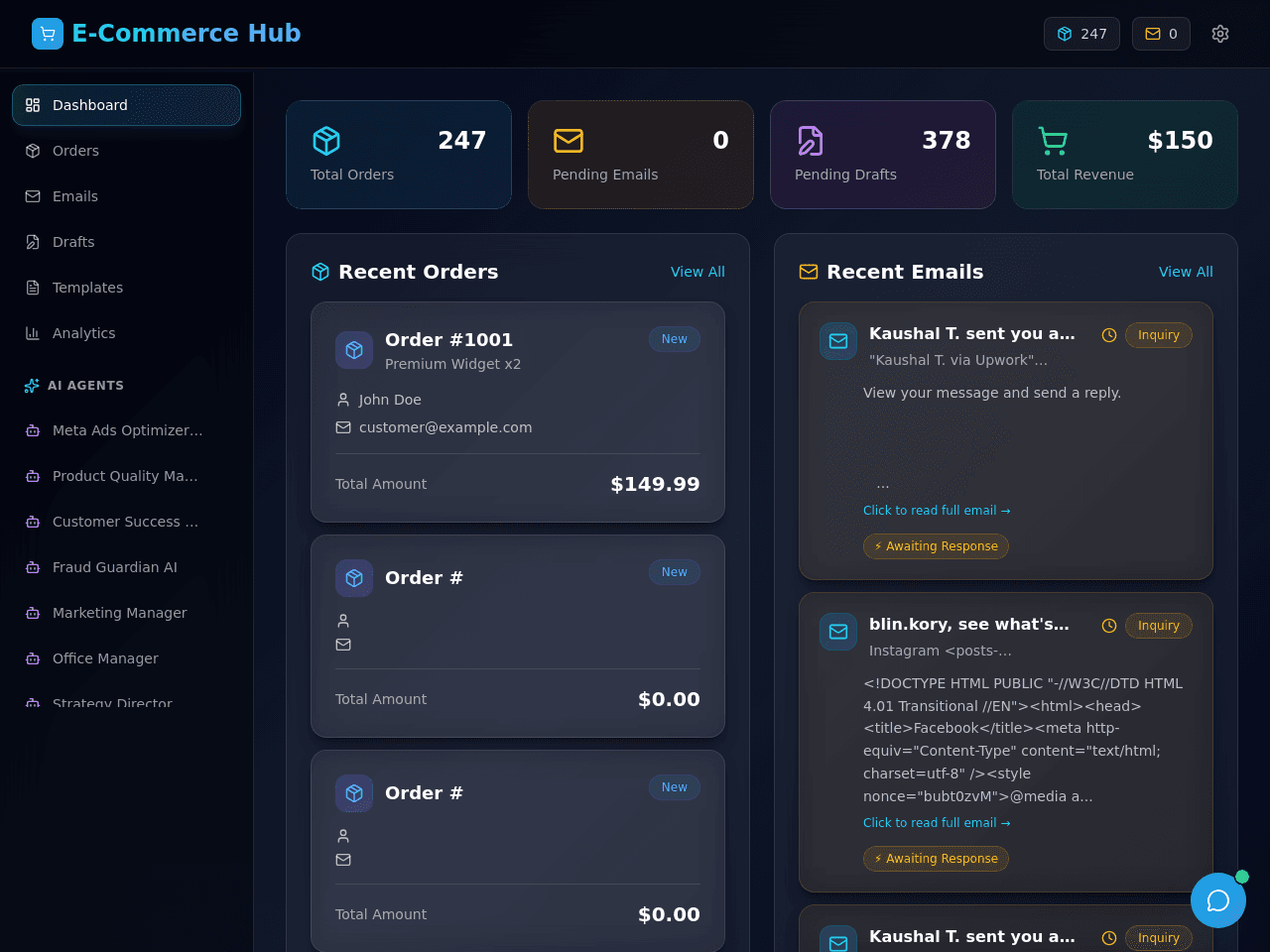Click the Total Orders cube icon
1270x952 pixels.
point(326,141)
